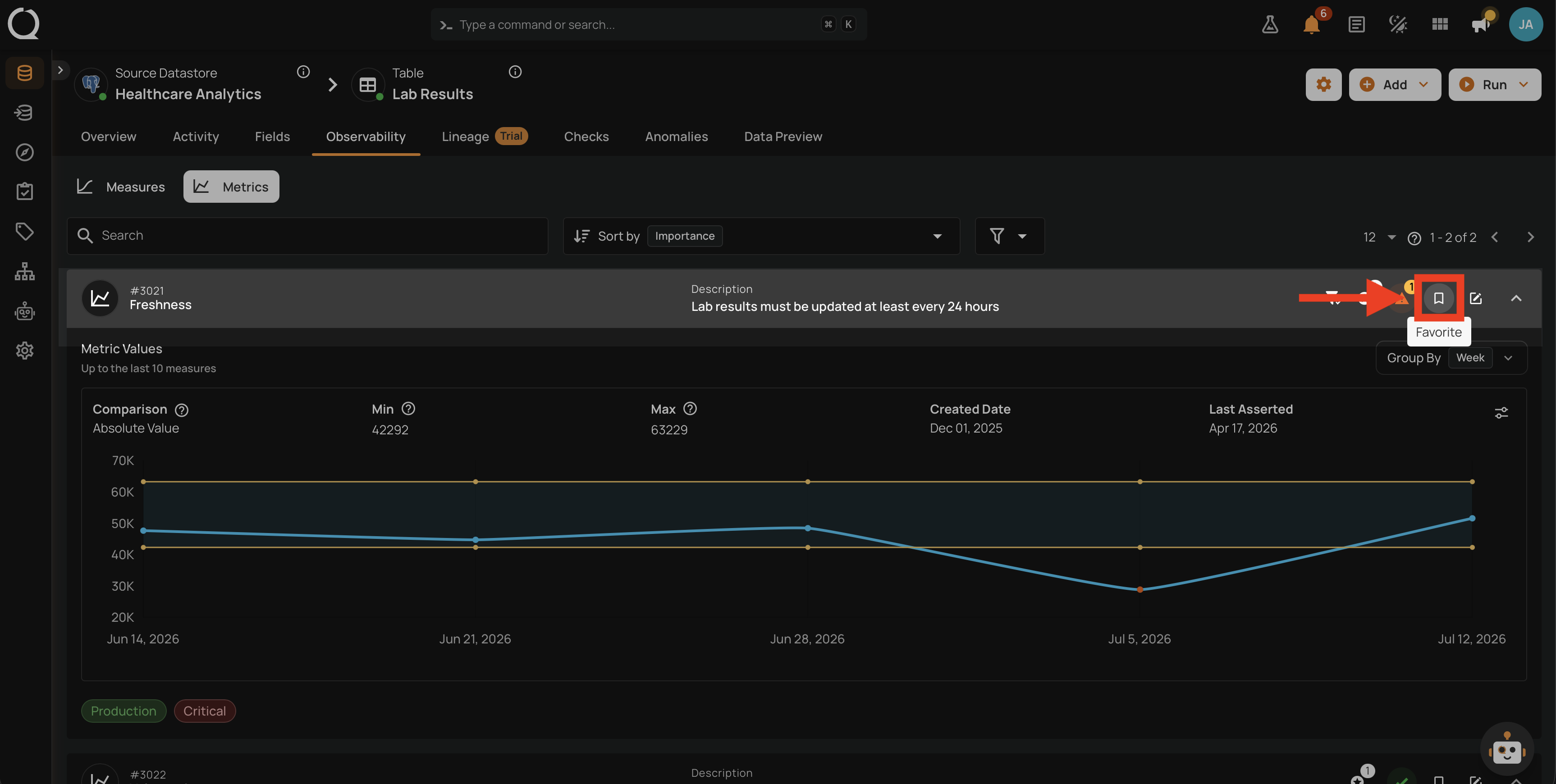Image resolution: width=1556 pixels, height=784 pixels.
Task: Select the Metrics view toggle
Action: click(x=231, y=187)
